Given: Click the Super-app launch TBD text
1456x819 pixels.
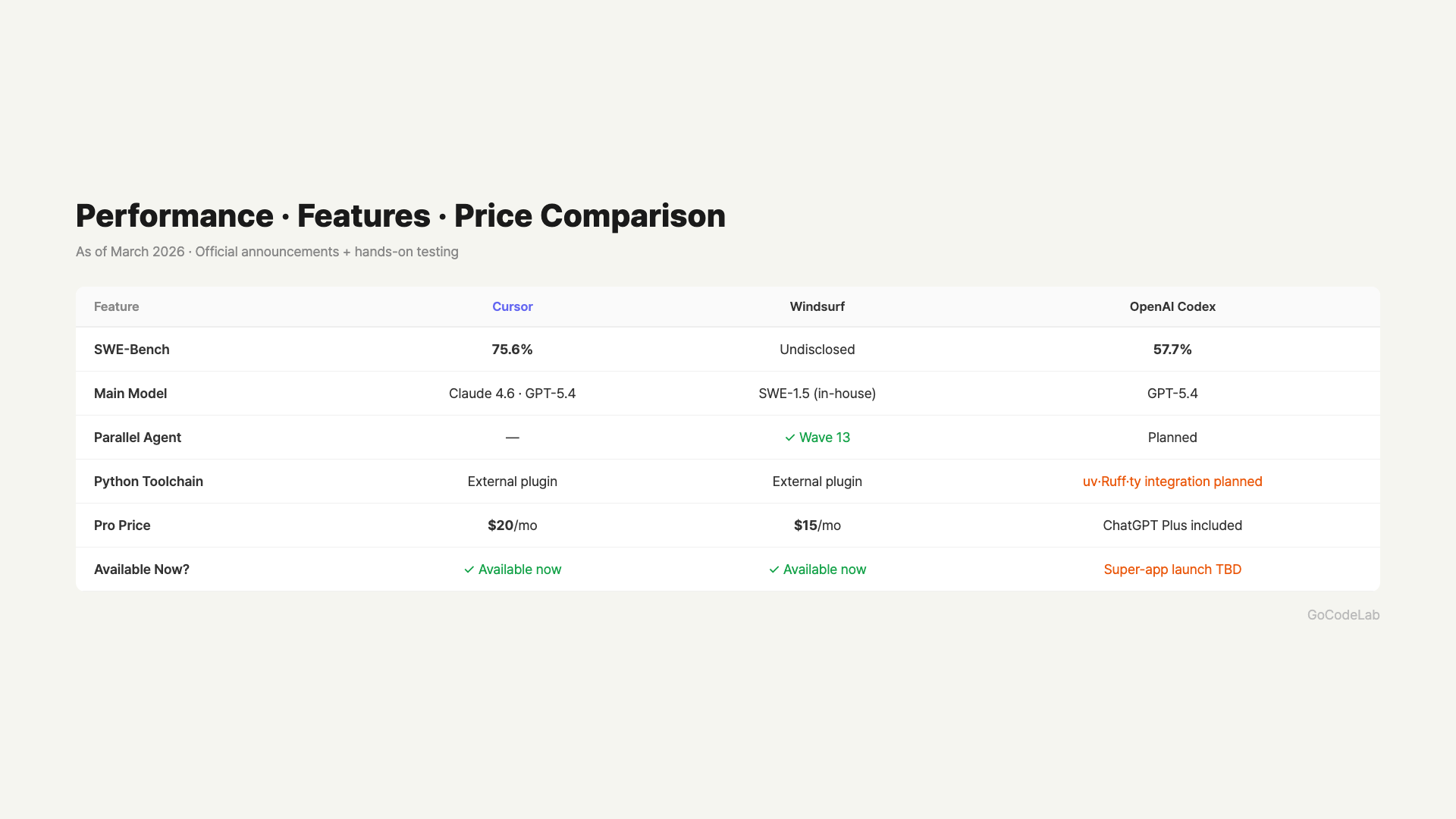Looking at the screenshot, I should 1172,570.
